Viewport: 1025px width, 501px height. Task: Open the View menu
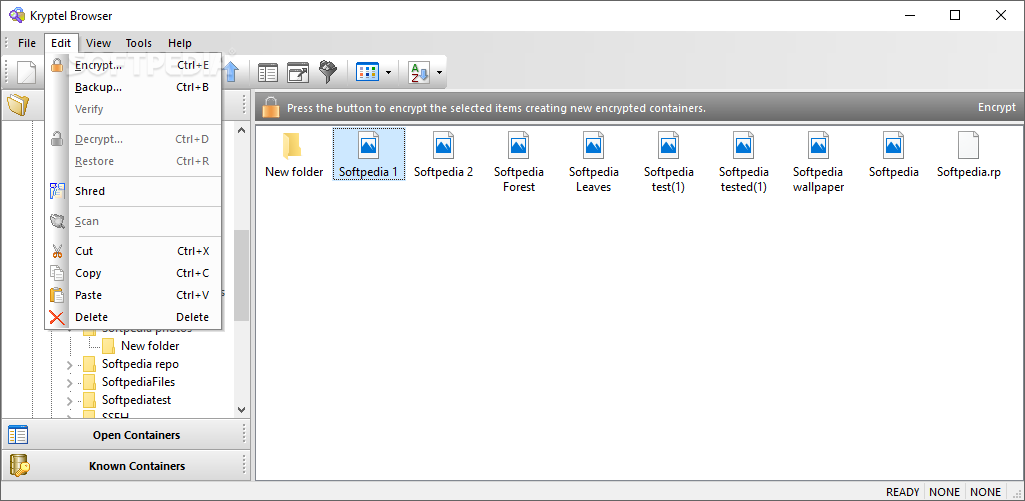(x=99, y=43)
